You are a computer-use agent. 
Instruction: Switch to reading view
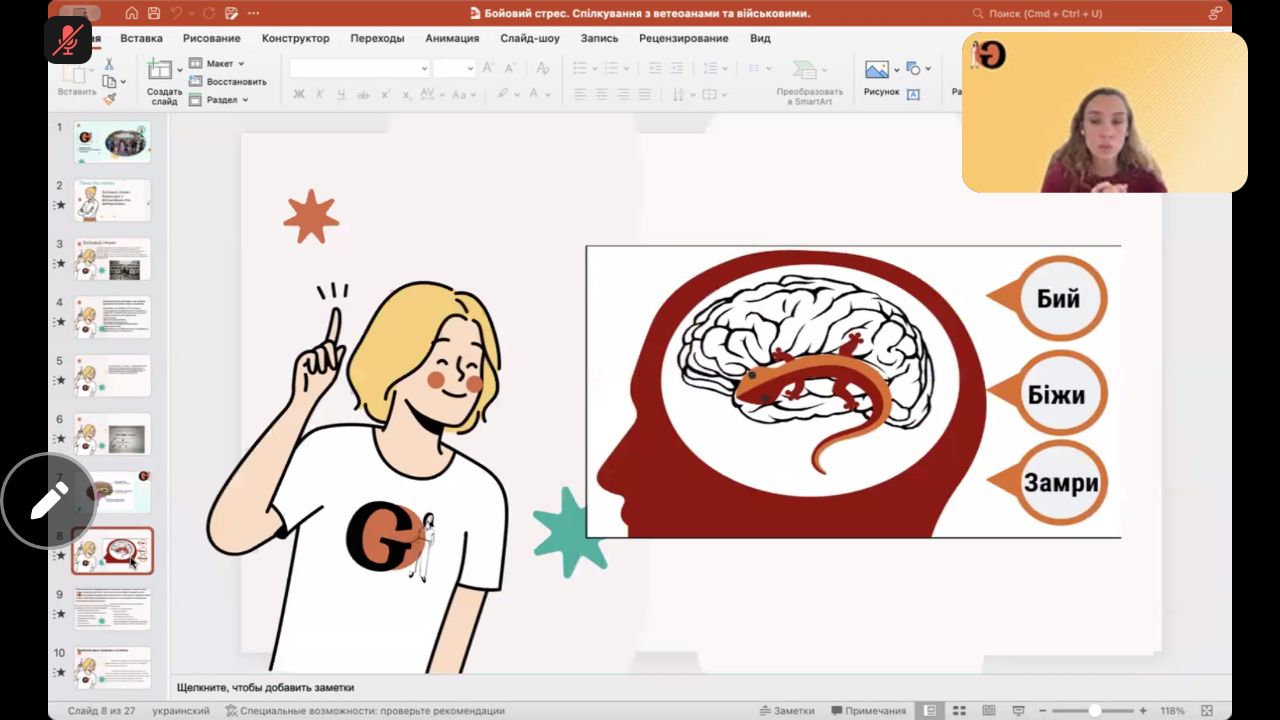click(x=989, y=711)
